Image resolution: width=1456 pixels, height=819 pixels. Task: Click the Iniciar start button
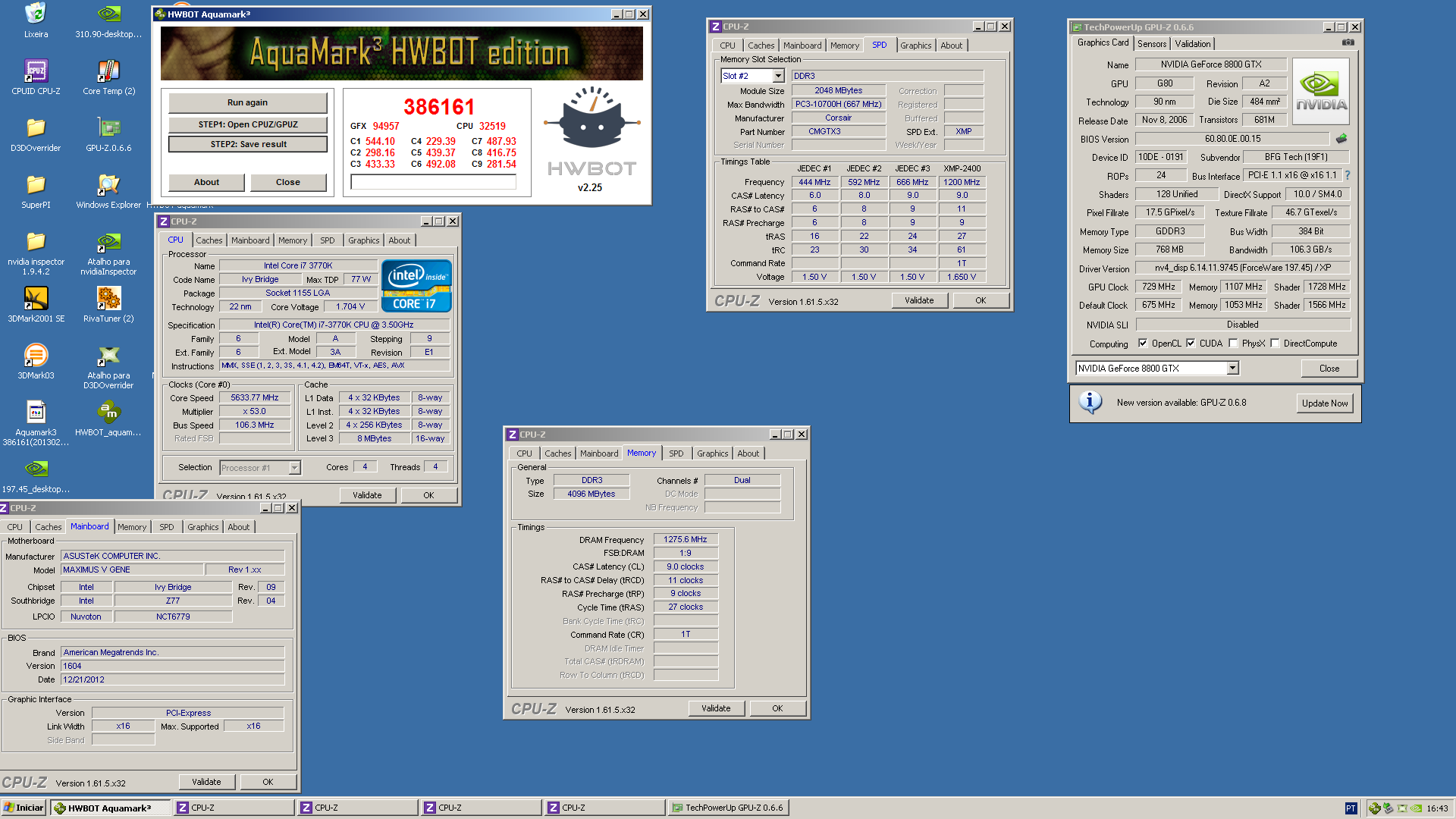click(24, 808)
